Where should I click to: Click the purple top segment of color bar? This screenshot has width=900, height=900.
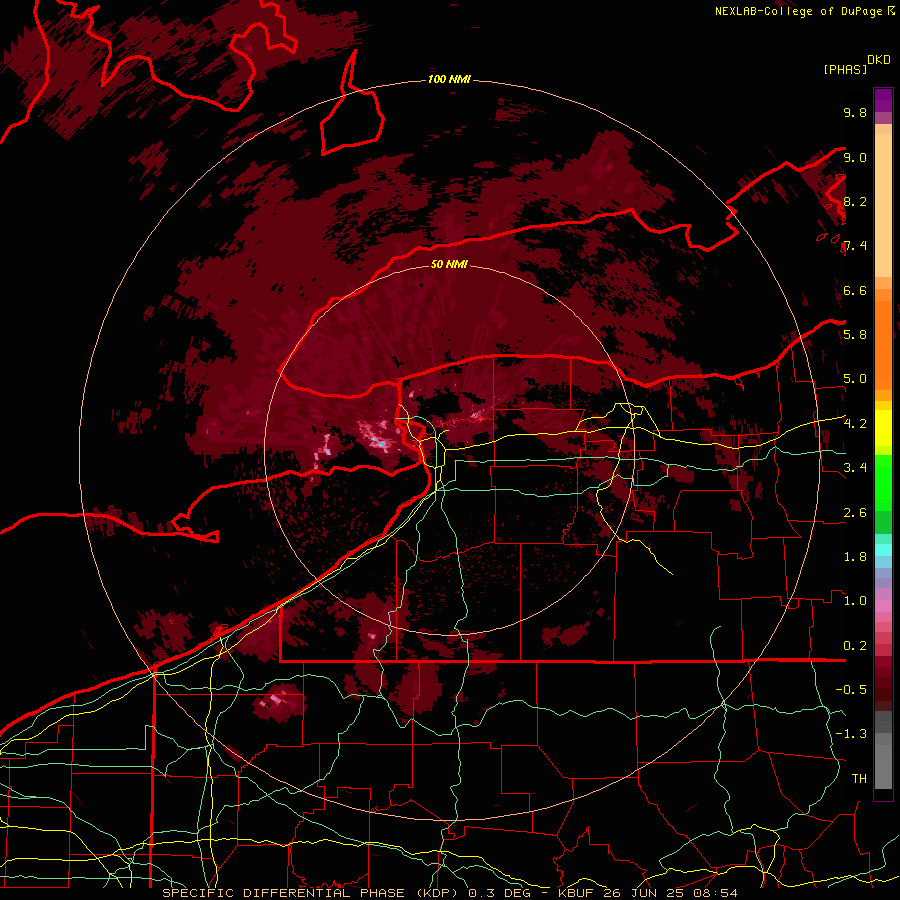(x=883, y=100)
